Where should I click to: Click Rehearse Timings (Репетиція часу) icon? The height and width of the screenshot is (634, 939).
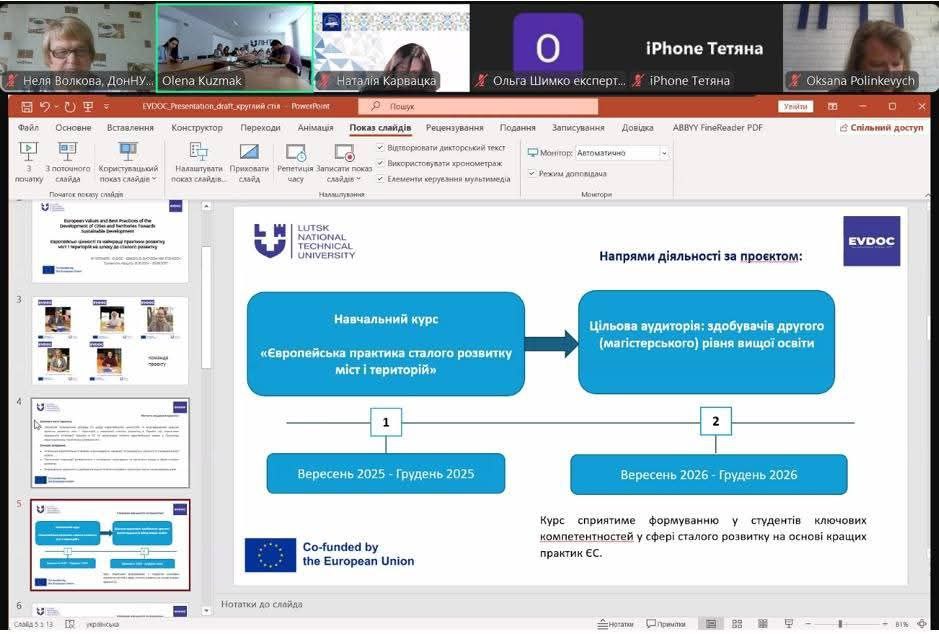[x=296, y=153]
